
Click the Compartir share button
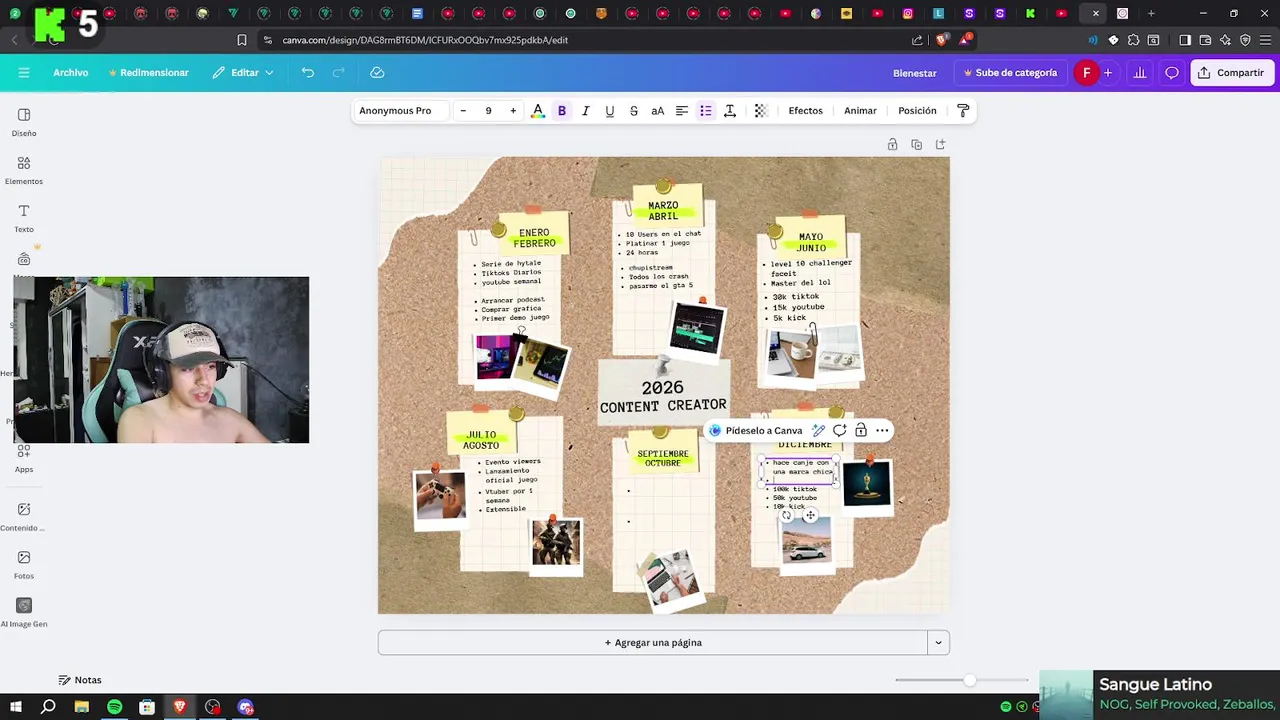[1231, 73]
